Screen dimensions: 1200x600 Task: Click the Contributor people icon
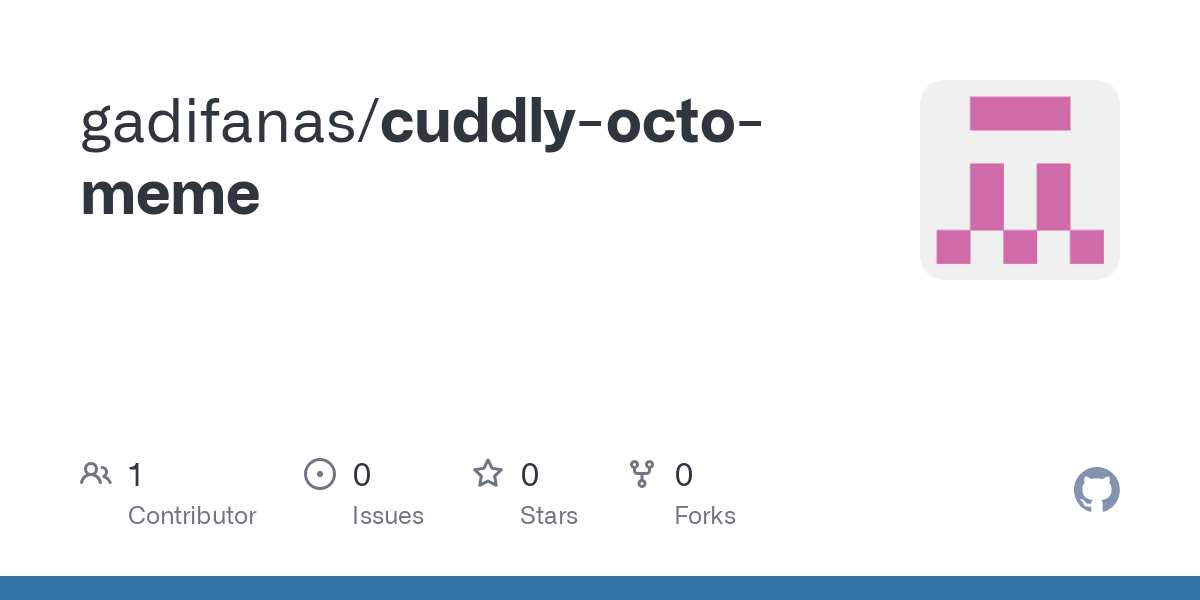(96, 473)
